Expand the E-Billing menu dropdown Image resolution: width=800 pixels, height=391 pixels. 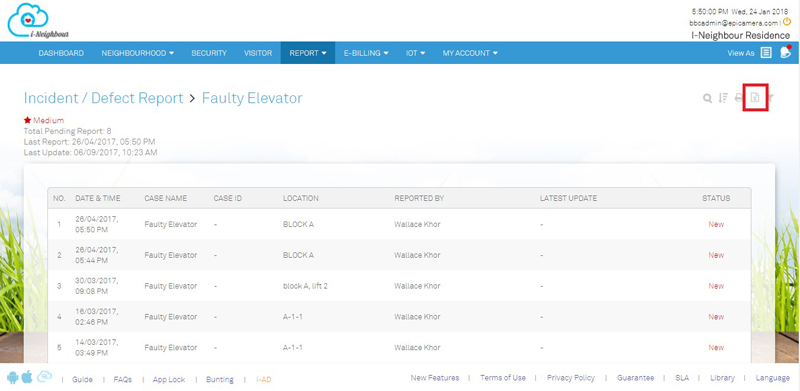[366, 53]
